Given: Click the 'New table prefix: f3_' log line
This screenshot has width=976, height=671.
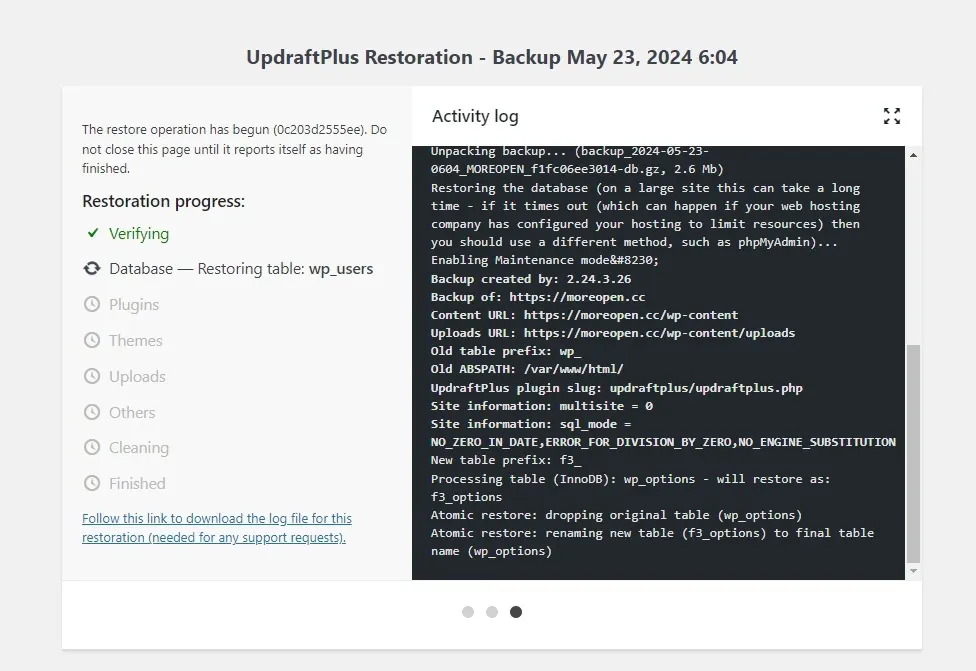Looking at the screenshot, I should pyautogui.click(x=506, y=460).
